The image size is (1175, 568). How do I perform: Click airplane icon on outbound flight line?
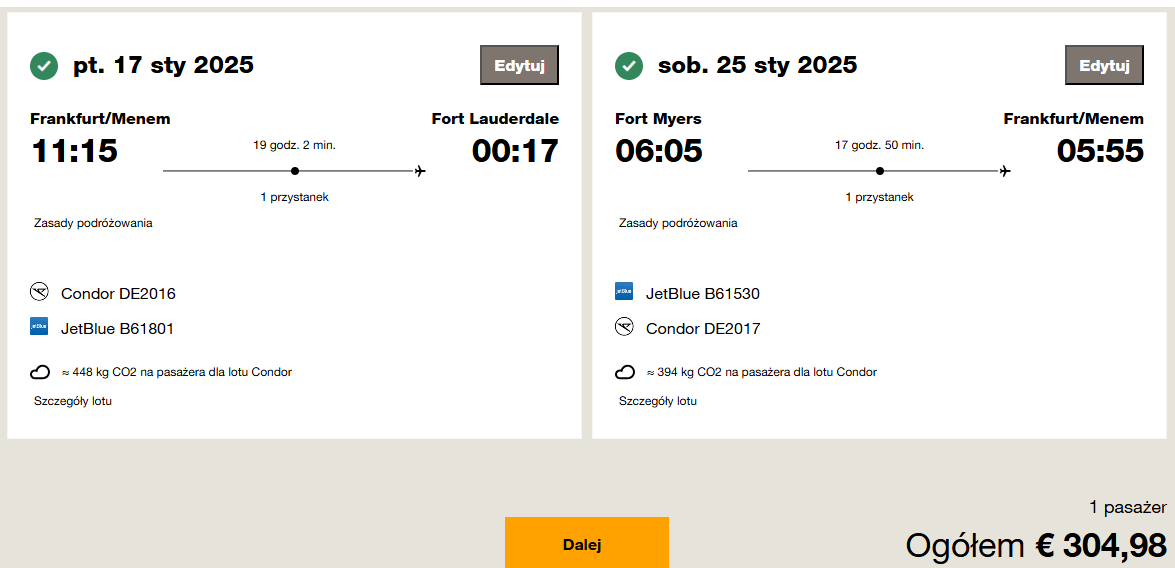pyautogui.click(x=420, y=171)
